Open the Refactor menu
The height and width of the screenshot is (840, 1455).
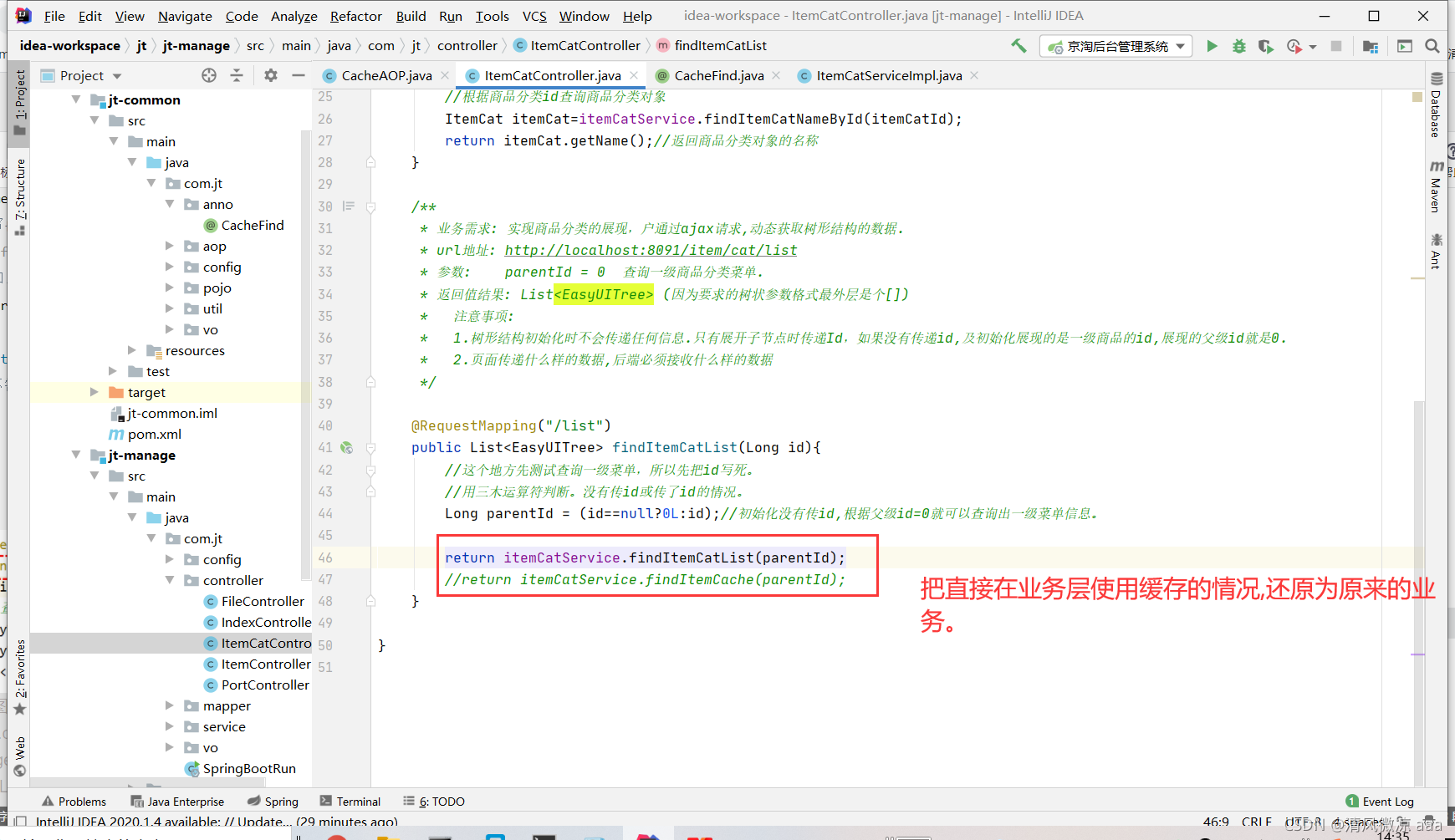pos(355,16)
